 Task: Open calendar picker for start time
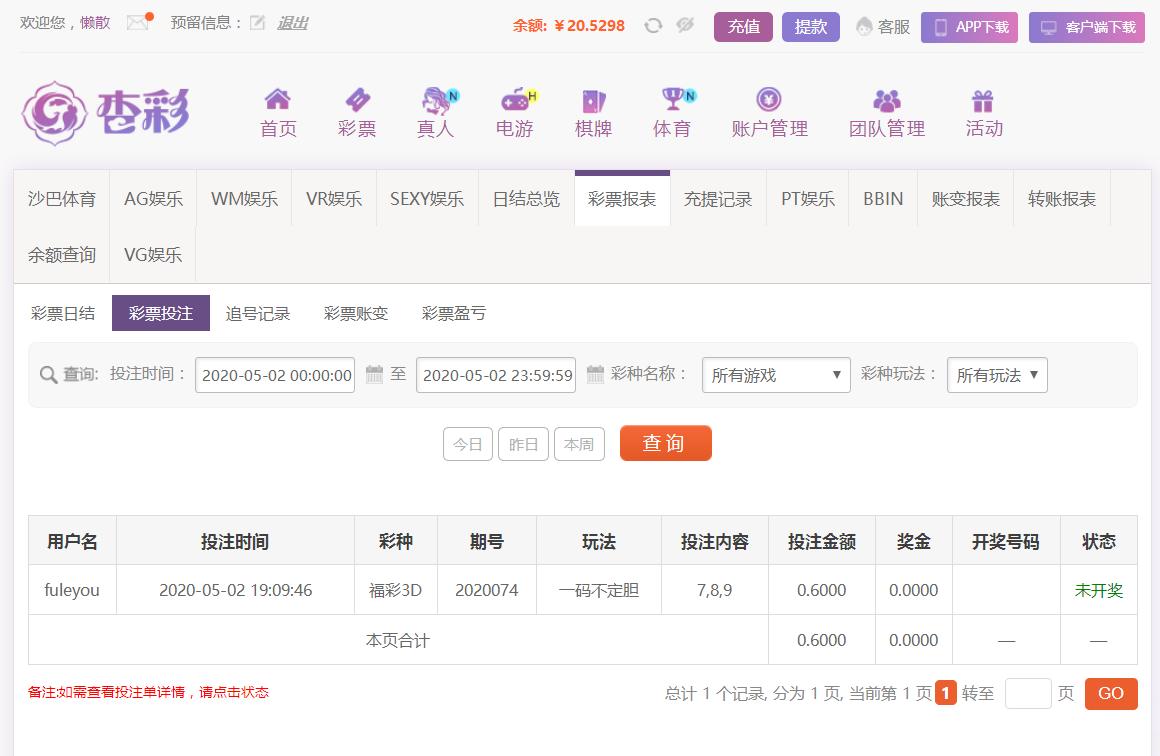pos(374,375)
